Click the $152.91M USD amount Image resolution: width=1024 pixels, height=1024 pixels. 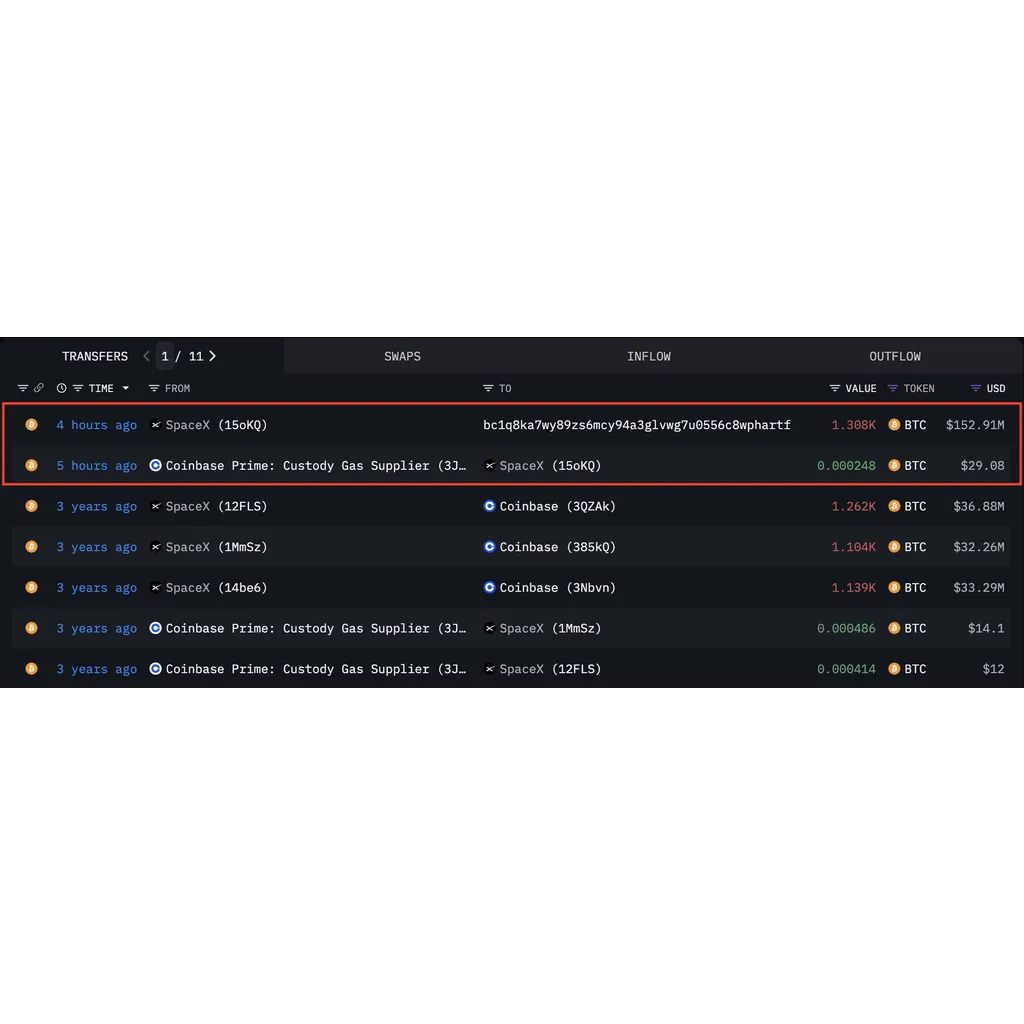(x=975, y=424)
